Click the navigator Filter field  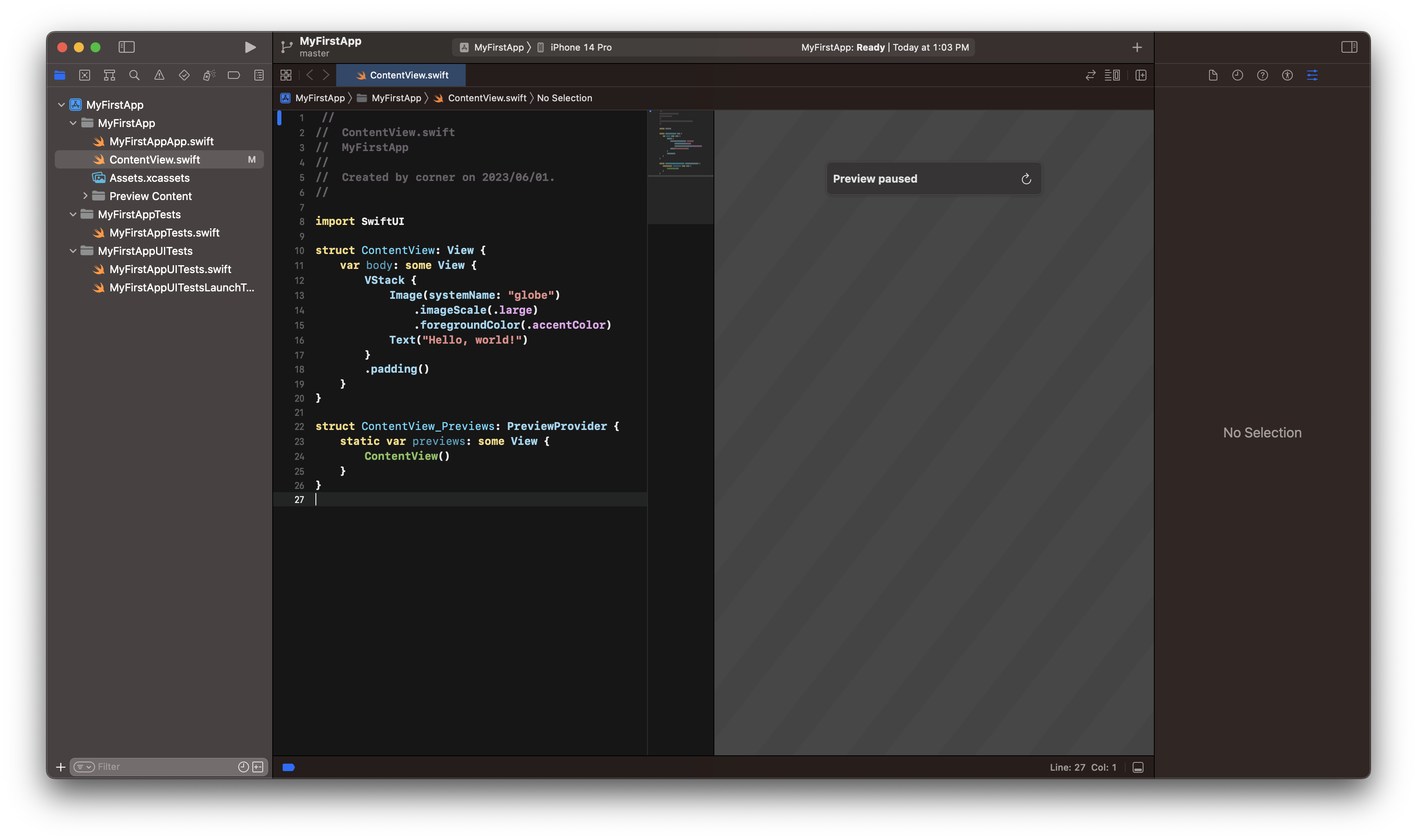164,767
